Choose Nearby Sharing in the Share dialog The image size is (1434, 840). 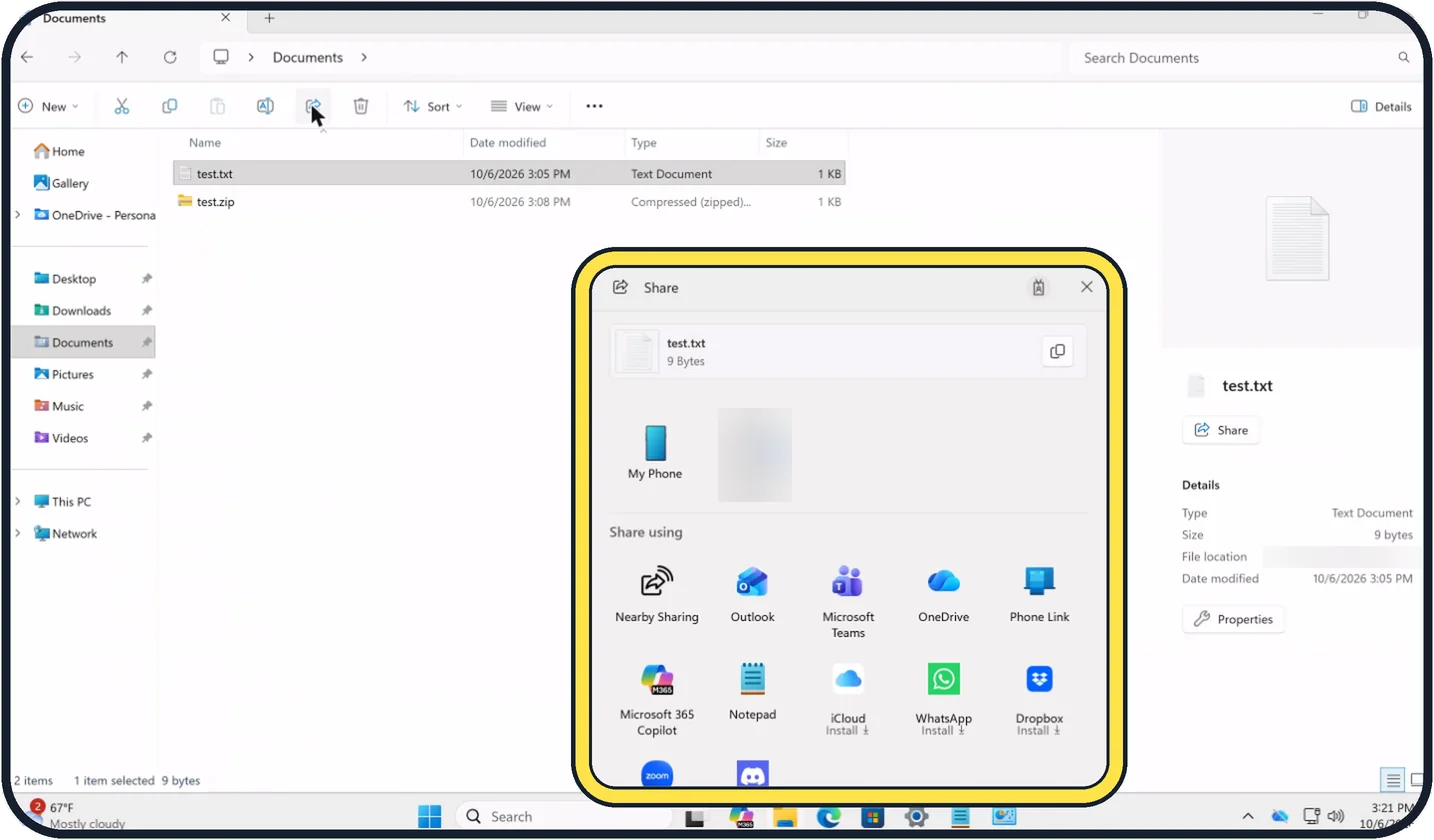tap(657, 595)
